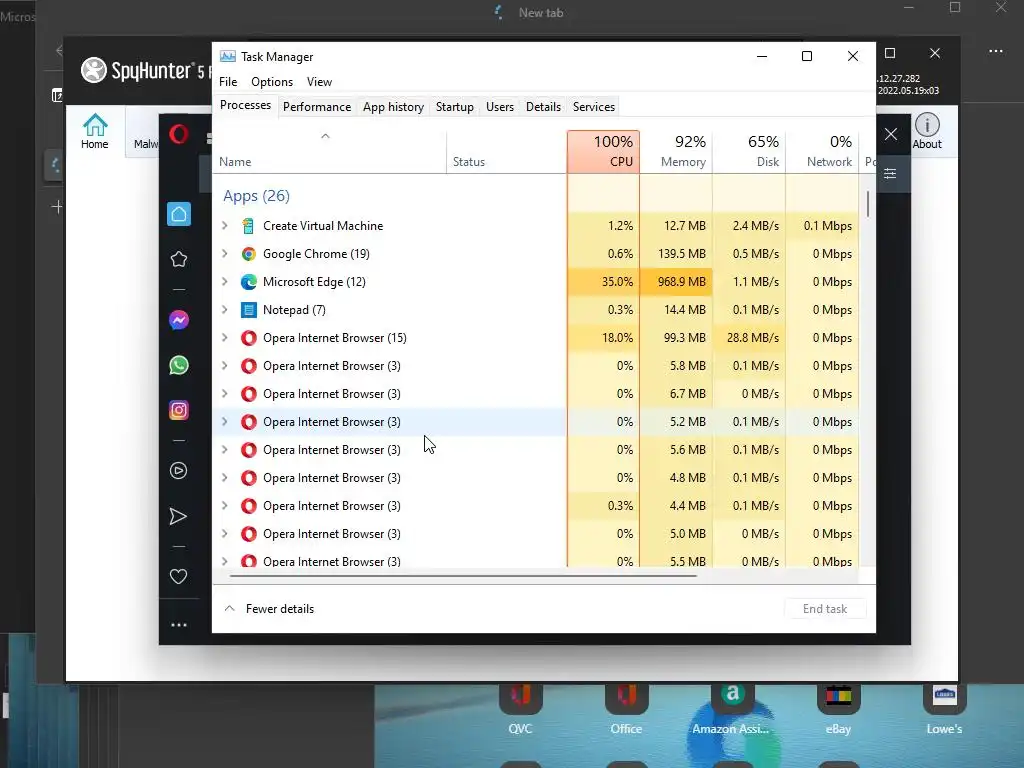Expand Google Chrome (19) process group
Image resolution: width=1024 pixels, height=768 pixels.
click(x=225, y=254)
